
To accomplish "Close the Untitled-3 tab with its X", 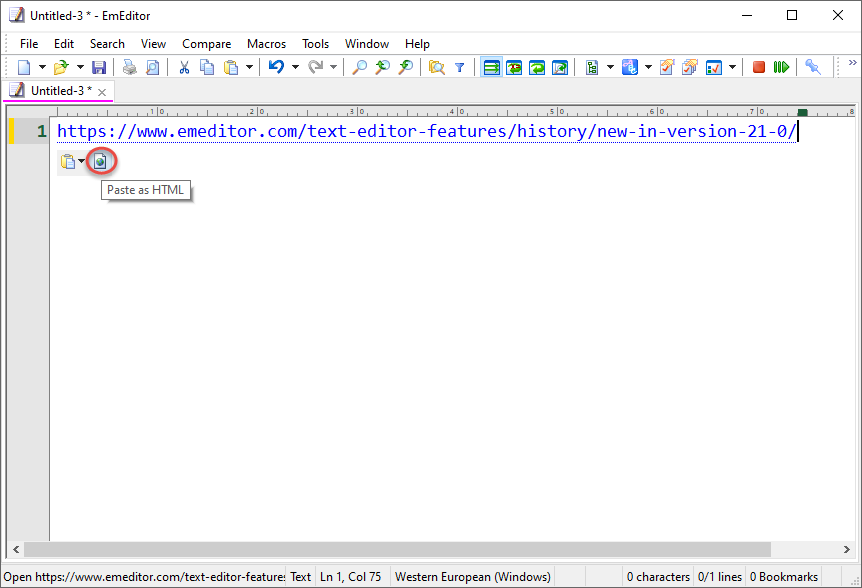I will (102, 92).
